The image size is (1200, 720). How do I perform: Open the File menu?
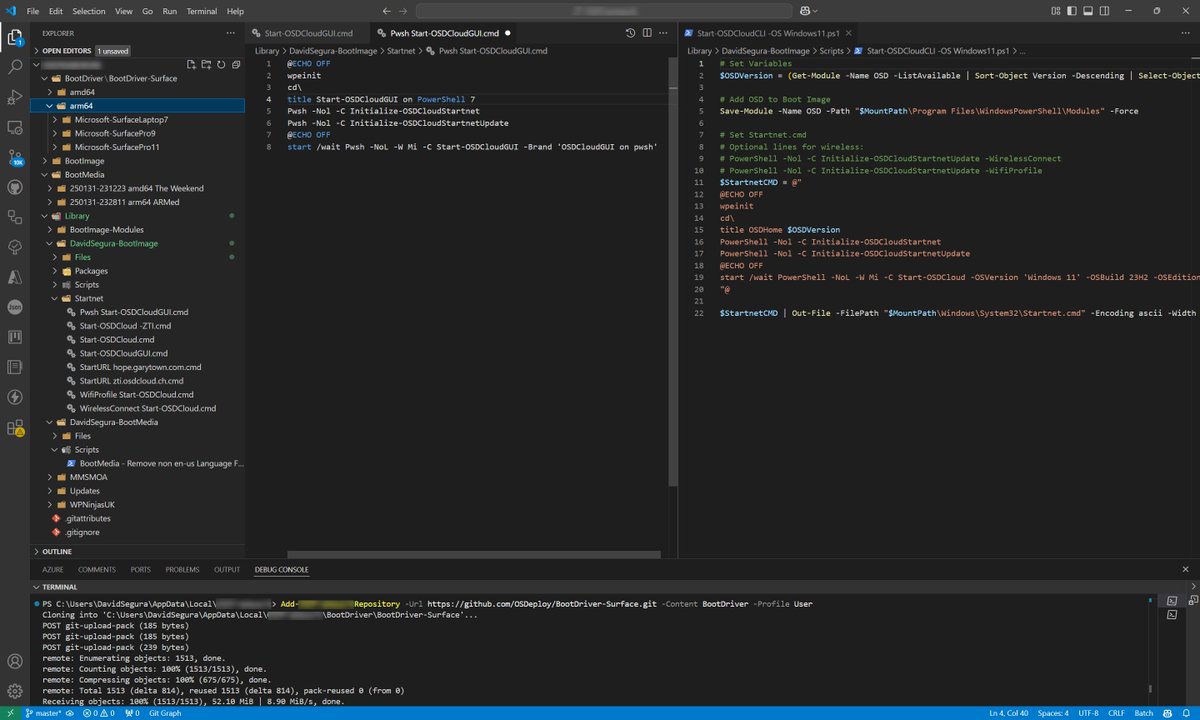(33, 11)
